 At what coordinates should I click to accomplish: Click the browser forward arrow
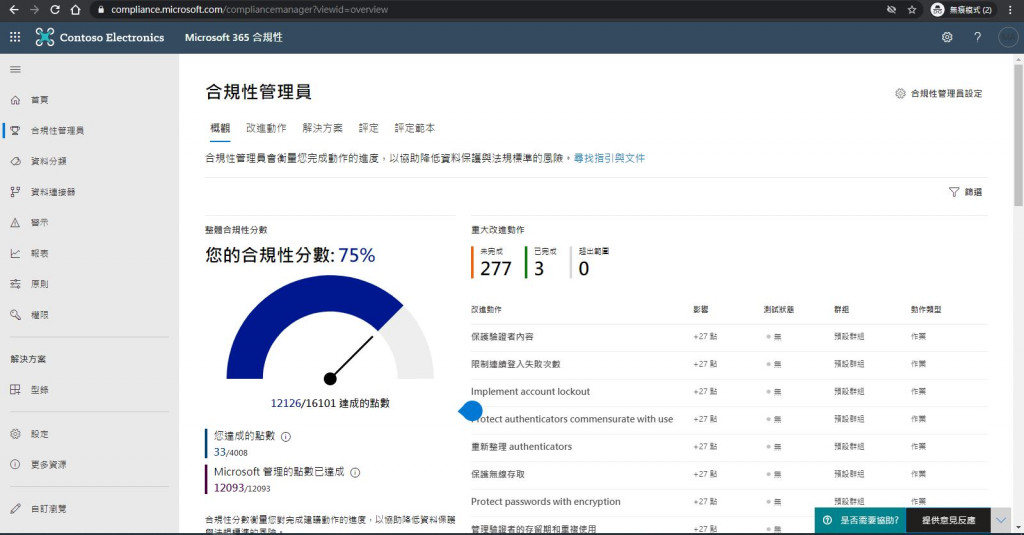[x=35, y=10]
